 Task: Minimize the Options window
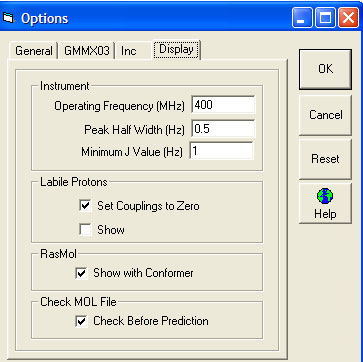pos(302,18)
